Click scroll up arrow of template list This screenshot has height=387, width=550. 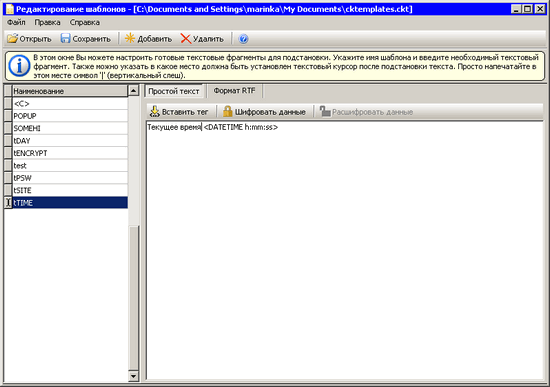pyautogui.click(x=133, y=91)
